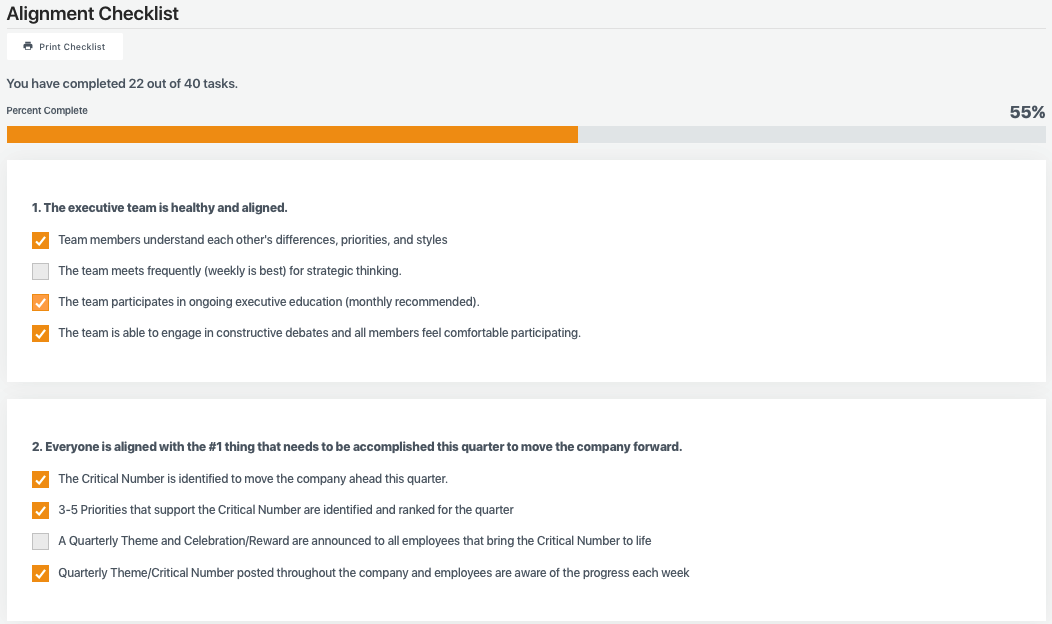Image resolution: width=1052 pixels, height=624 pixels.
Task: Click the Percent Complete label
Action: [47, 111]
